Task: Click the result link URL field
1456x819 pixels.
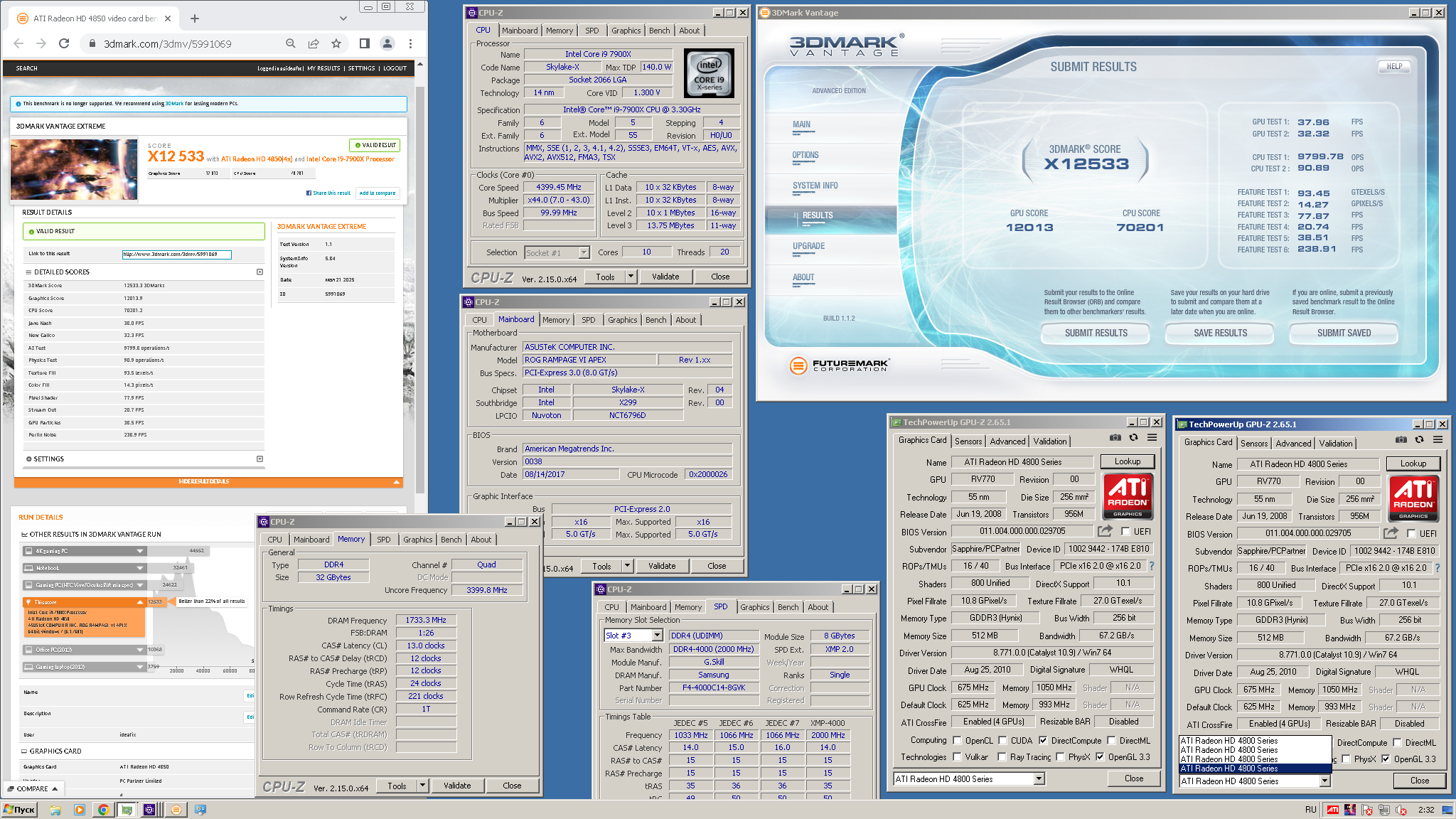Action: click(177, 254)
